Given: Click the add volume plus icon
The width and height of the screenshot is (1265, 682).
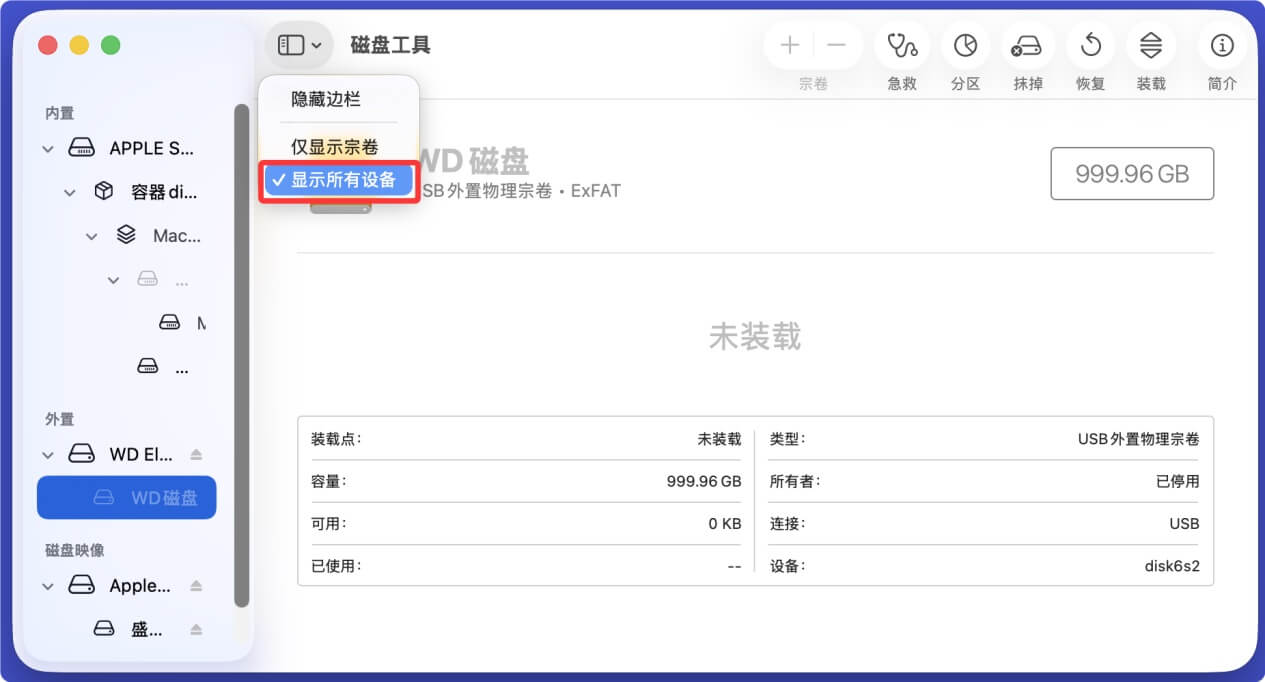Looking at the screenshot, I should pyautogui.click(x=789, y=45).
